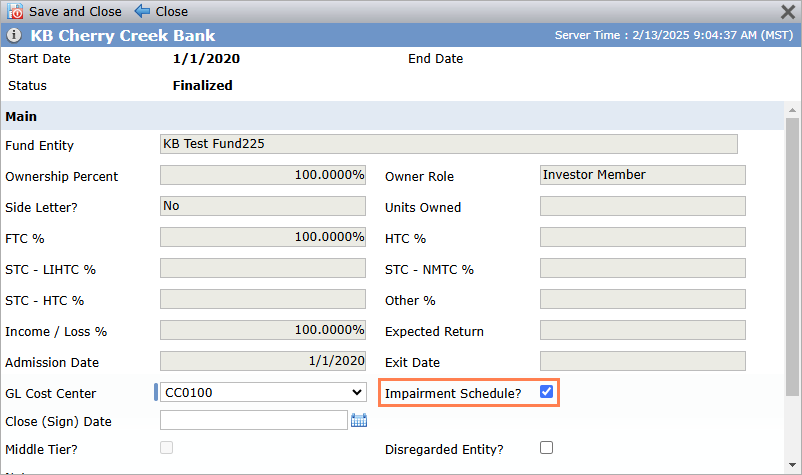This screenshot has width=802, height=475.
Task: Open the GL Cost Center dropdown
Action: [x=263, y=392]
